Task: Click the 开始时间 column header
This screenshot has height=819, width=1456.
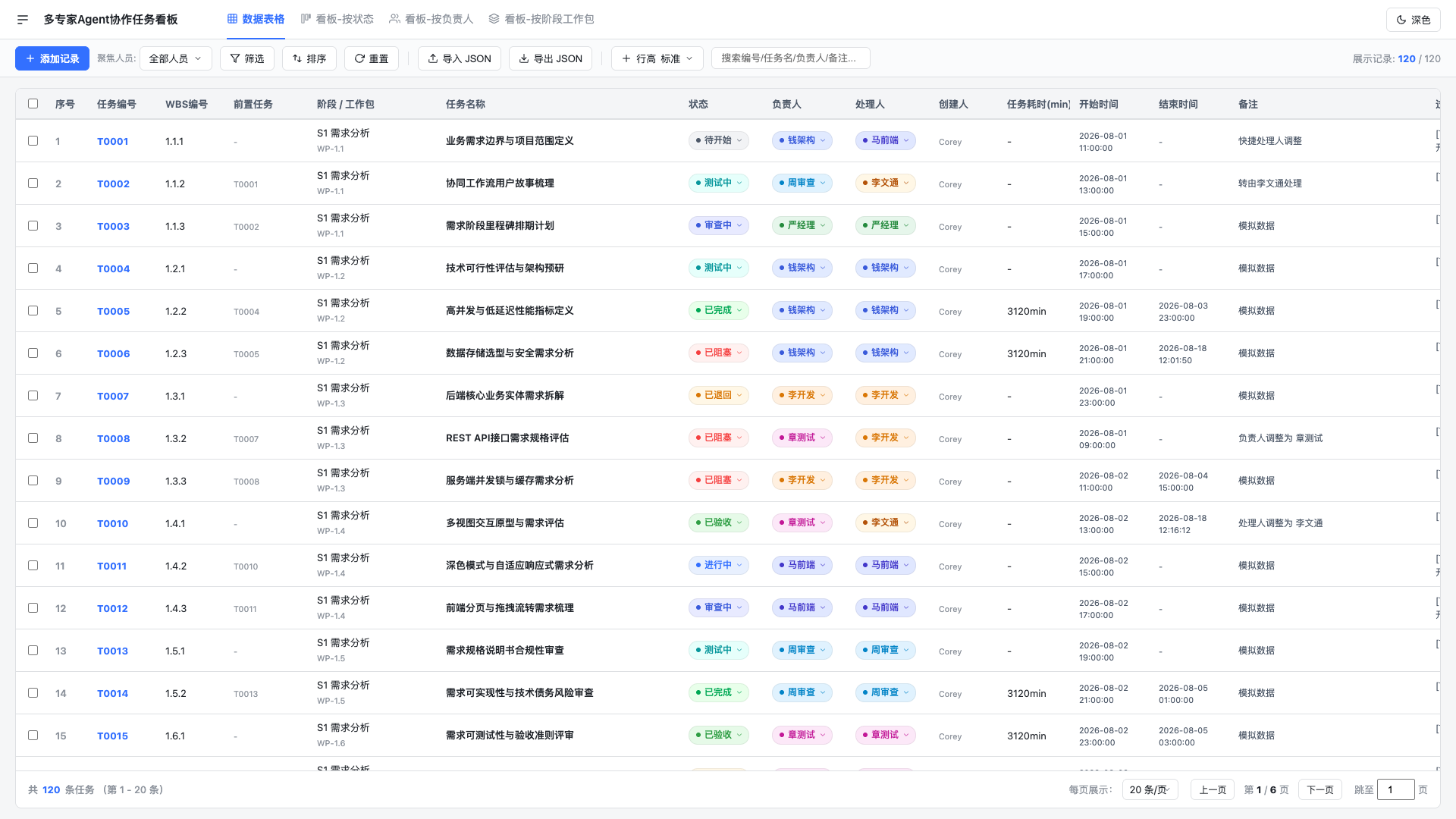Action: tap(1099, 105)
